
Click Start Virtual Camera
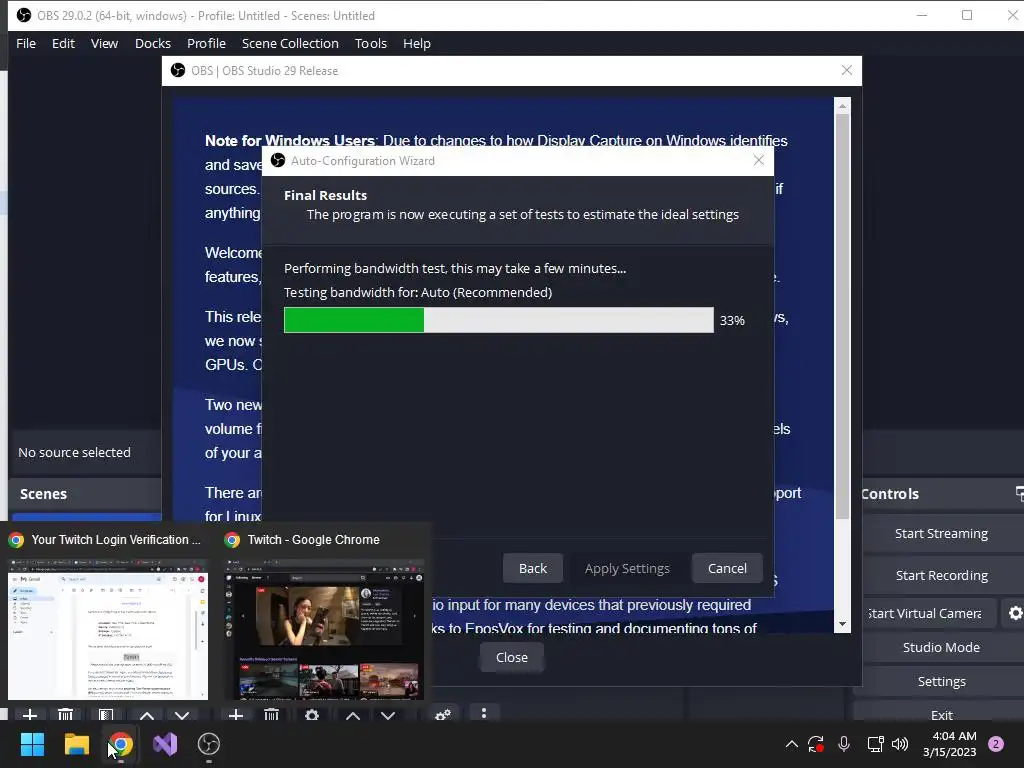[x=929, y=613]
